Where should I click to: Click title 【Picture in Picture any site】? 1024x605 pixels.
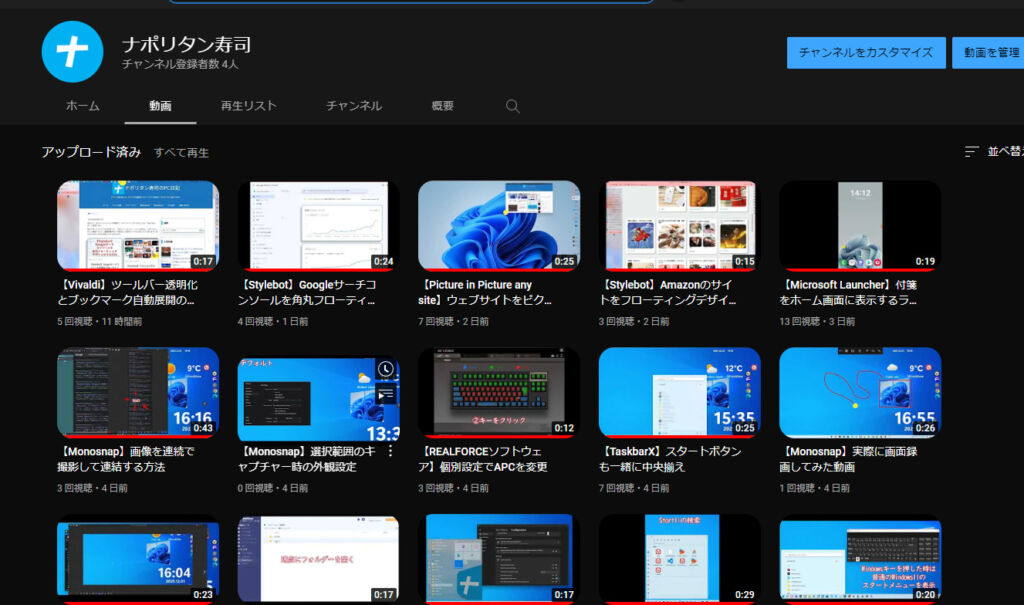tap(485, 293)
